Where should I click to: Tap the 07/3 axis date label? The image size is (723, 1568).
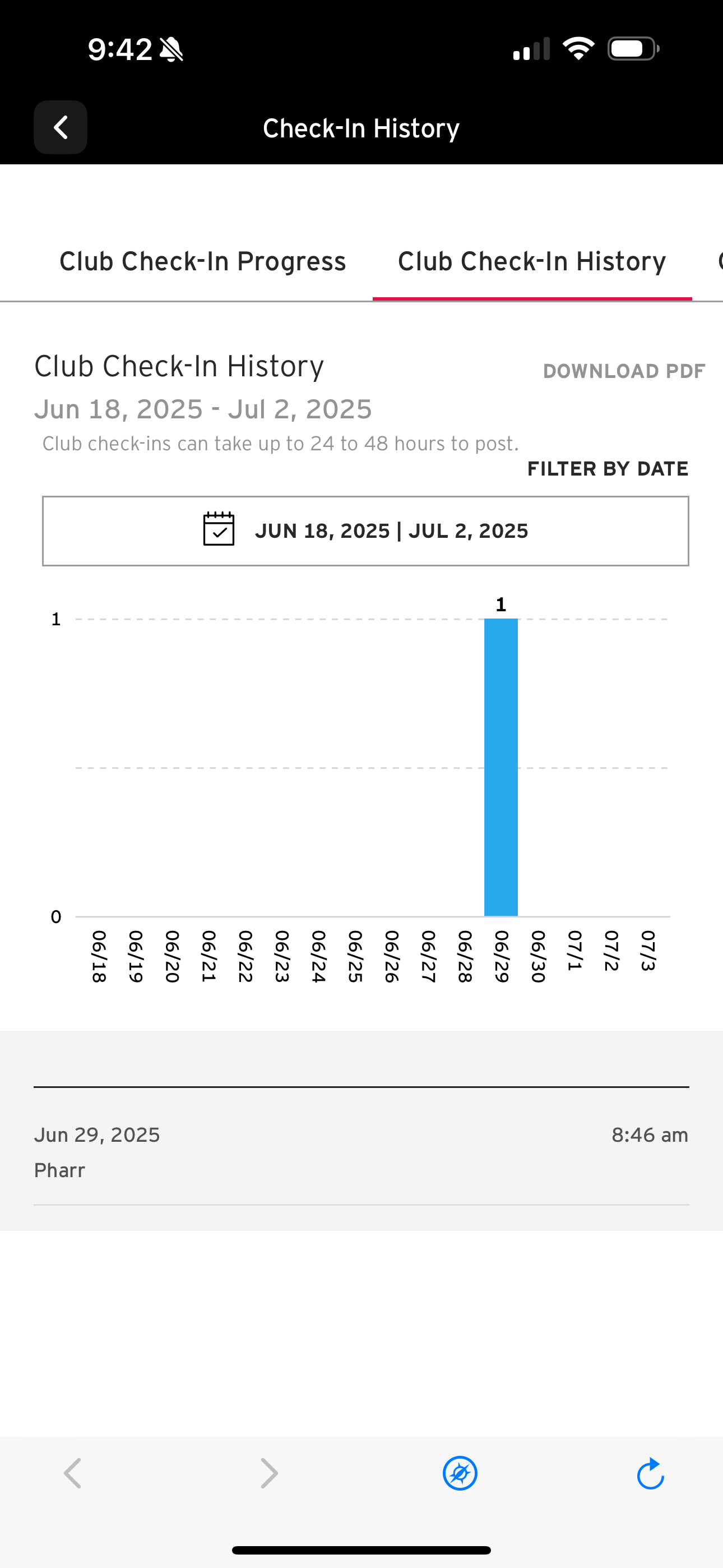click(x=648, y=951)
